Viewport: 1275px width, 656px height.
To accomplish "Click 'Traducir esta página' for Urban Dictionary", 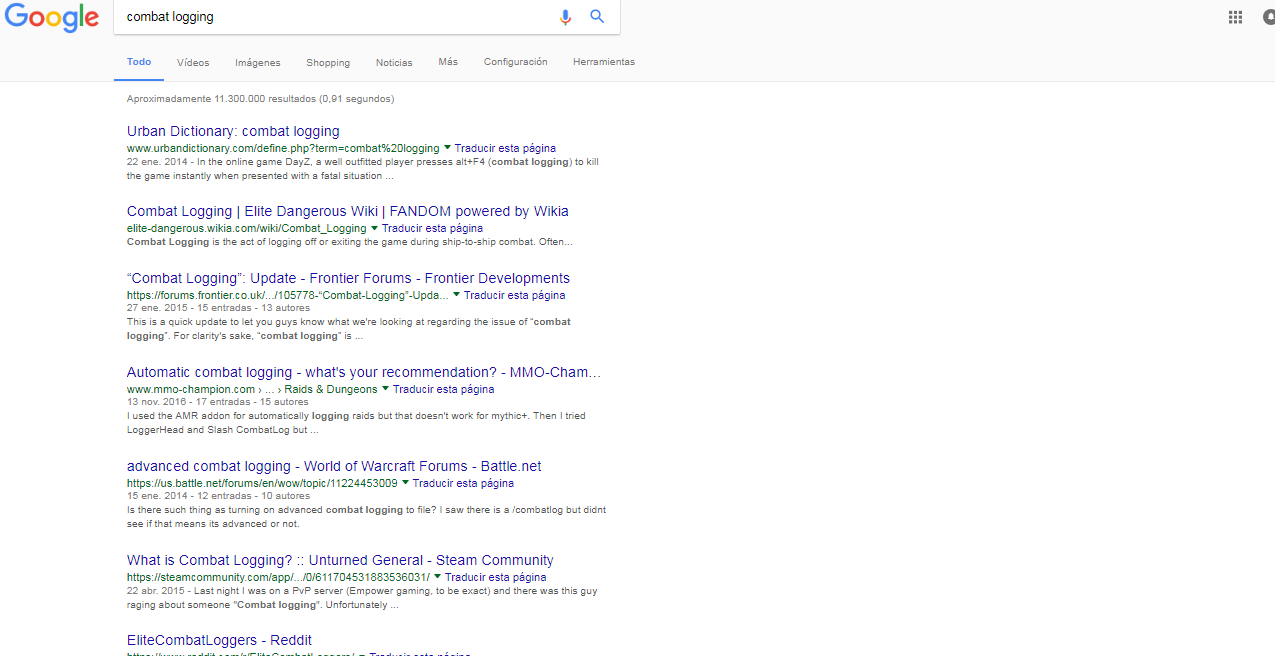I will click(505, 148).
